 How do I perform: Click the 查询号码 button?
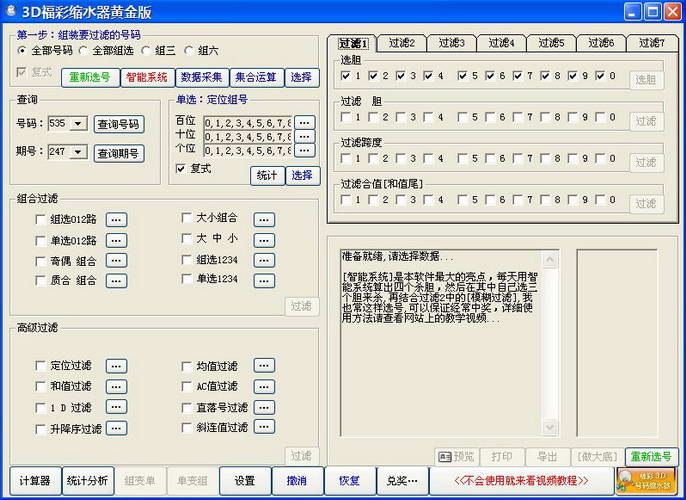[119, 125]
